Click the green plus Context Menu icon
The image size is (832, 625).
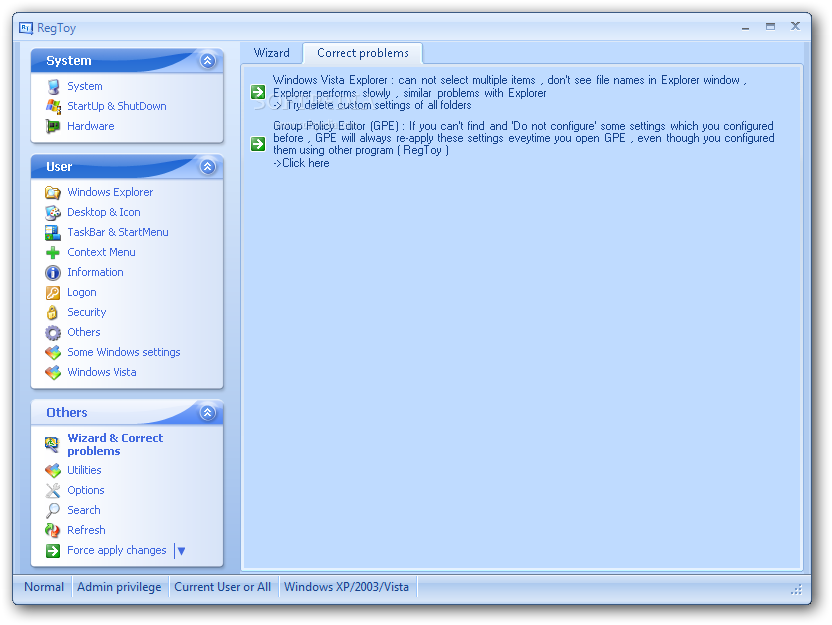(x=53, y=253)
